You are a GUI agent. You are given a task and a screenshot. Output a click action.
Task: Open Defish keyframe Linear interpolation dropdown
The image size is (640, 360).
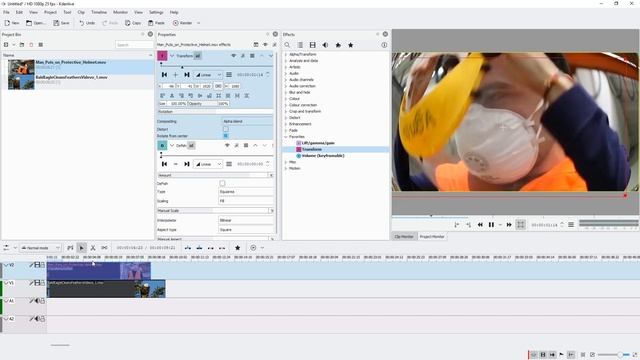click(207, 164)
